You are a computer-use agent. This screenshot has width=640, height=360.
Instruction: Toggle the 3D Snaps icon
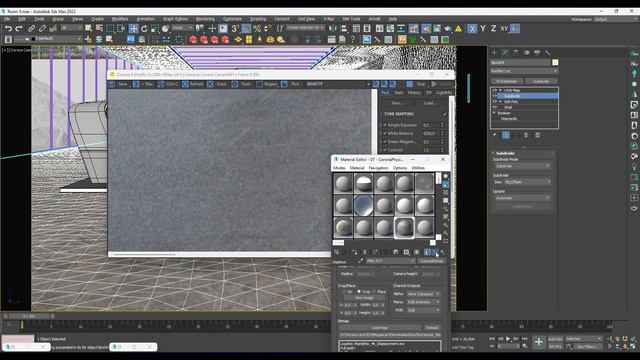pos(235,29)
